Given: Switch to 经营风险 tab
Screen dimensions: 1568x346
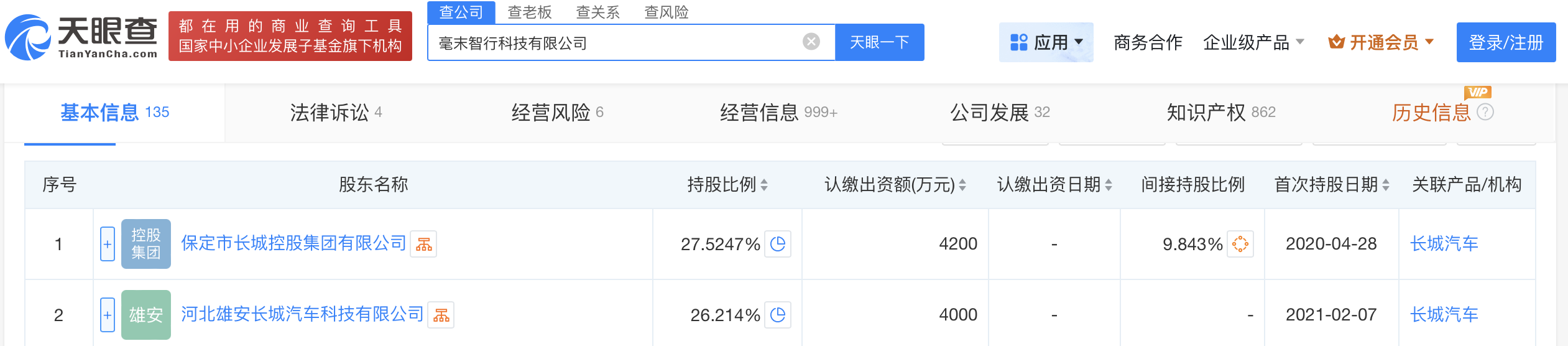Looking at the screenshot, I should pos(557,113).
